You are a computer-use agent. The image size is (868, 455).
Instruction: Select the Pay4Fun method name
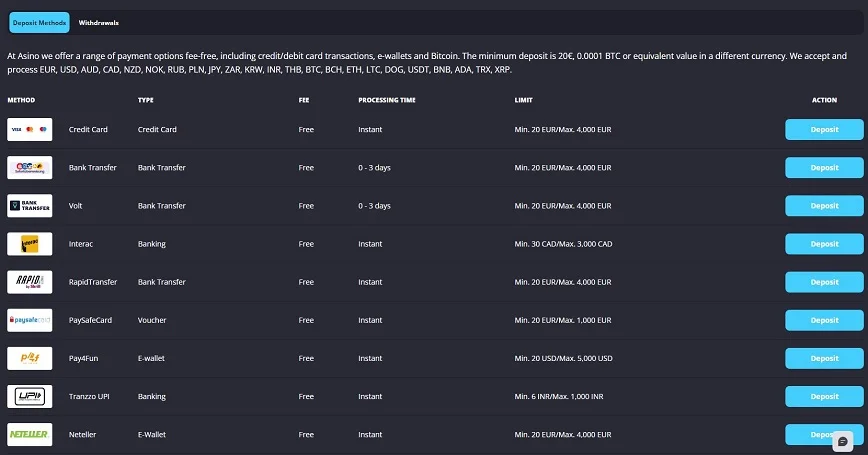pyautogui.click(x=84, y=359)
